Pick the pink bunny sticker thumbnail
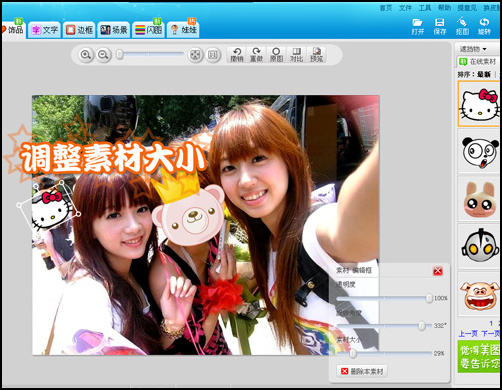The height and width of the screenshot is (390, 502). tap(479, 199)
